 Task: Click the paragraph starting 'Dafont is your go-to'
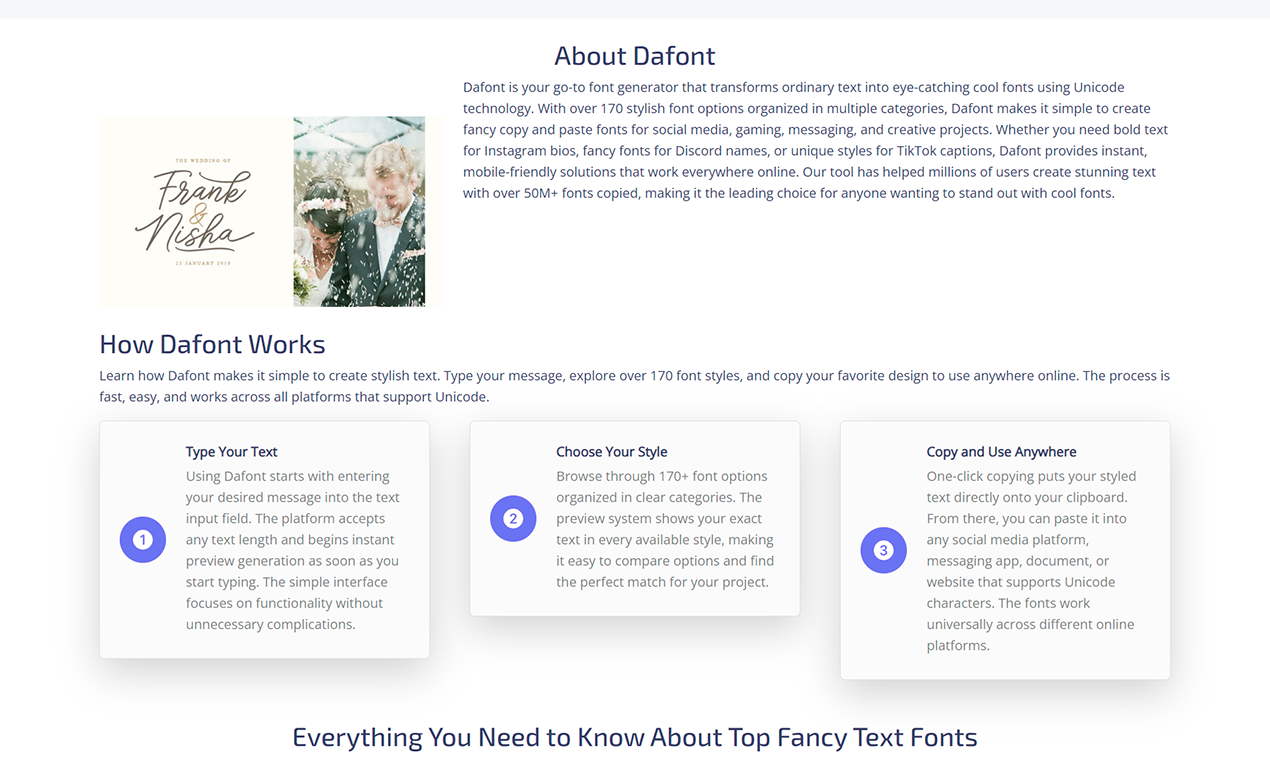[816, 140]
